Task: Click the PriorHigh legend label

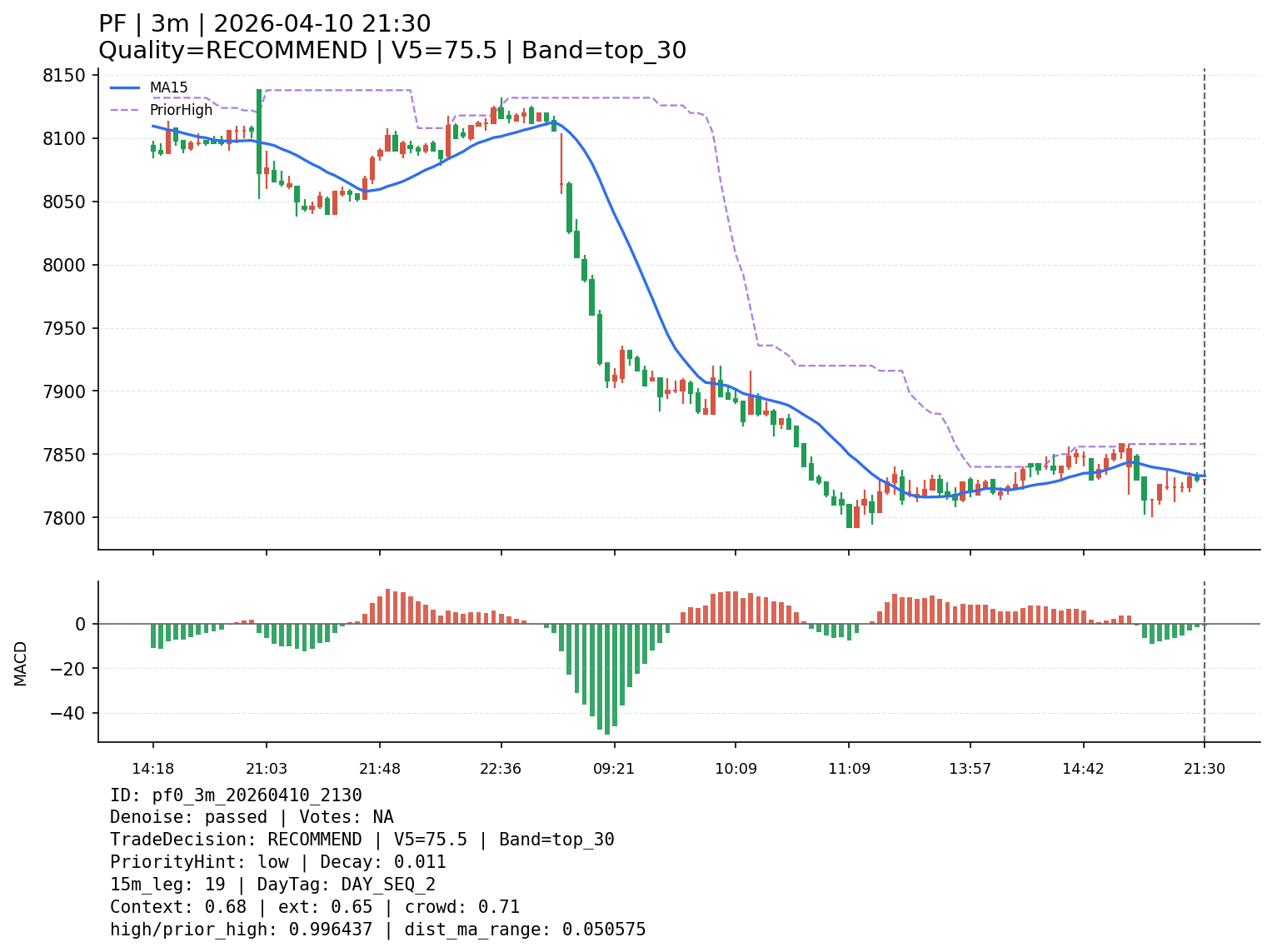Action: point(181,110)
